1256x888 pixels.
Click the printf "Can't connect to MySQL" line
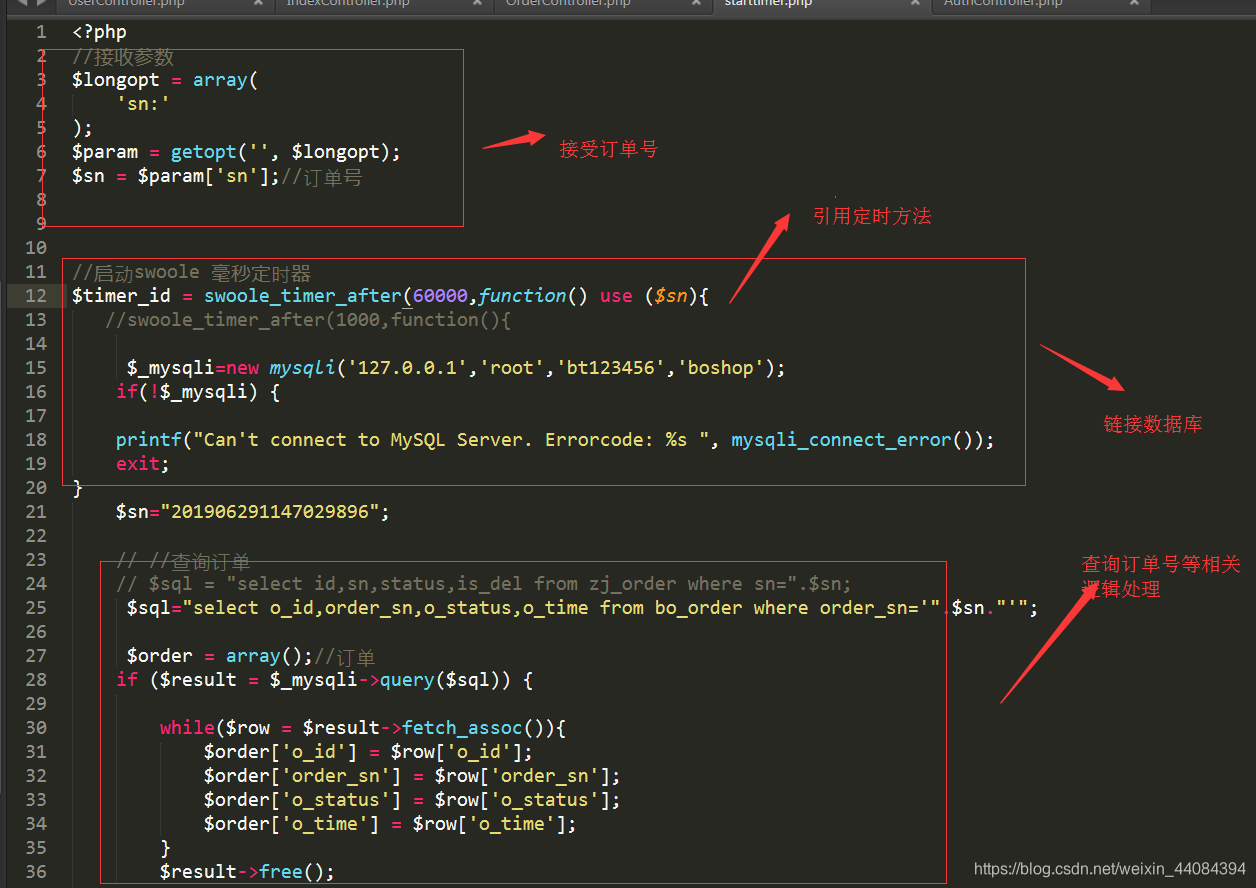click(555, 440)
